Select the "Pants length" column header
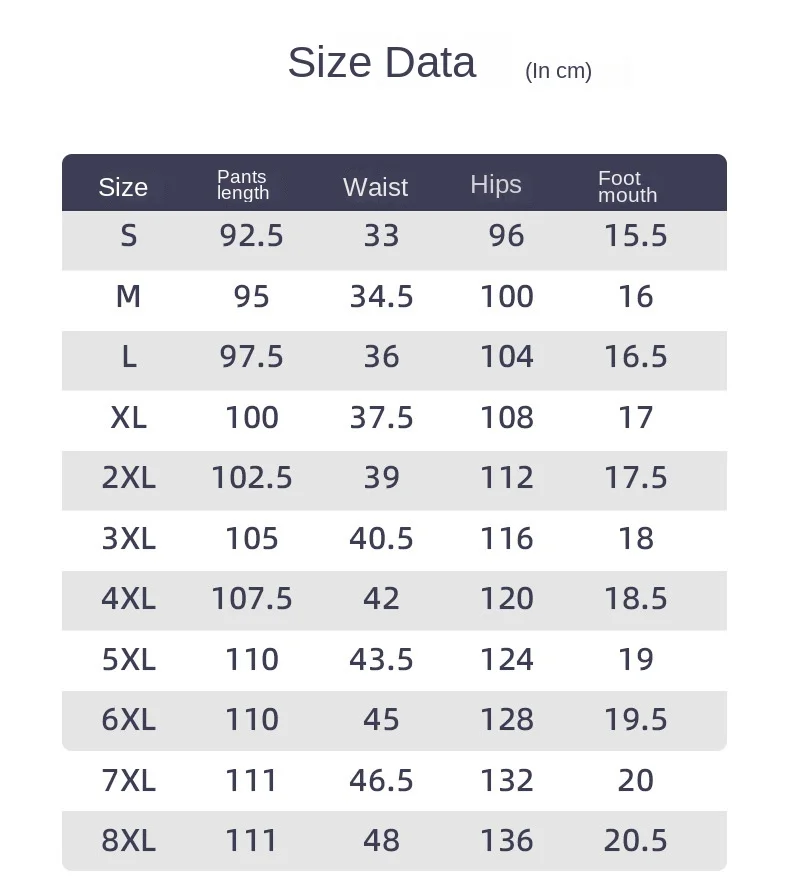This screenshot has height=888, width=790. pyautogui.click(x=243, y=185)
